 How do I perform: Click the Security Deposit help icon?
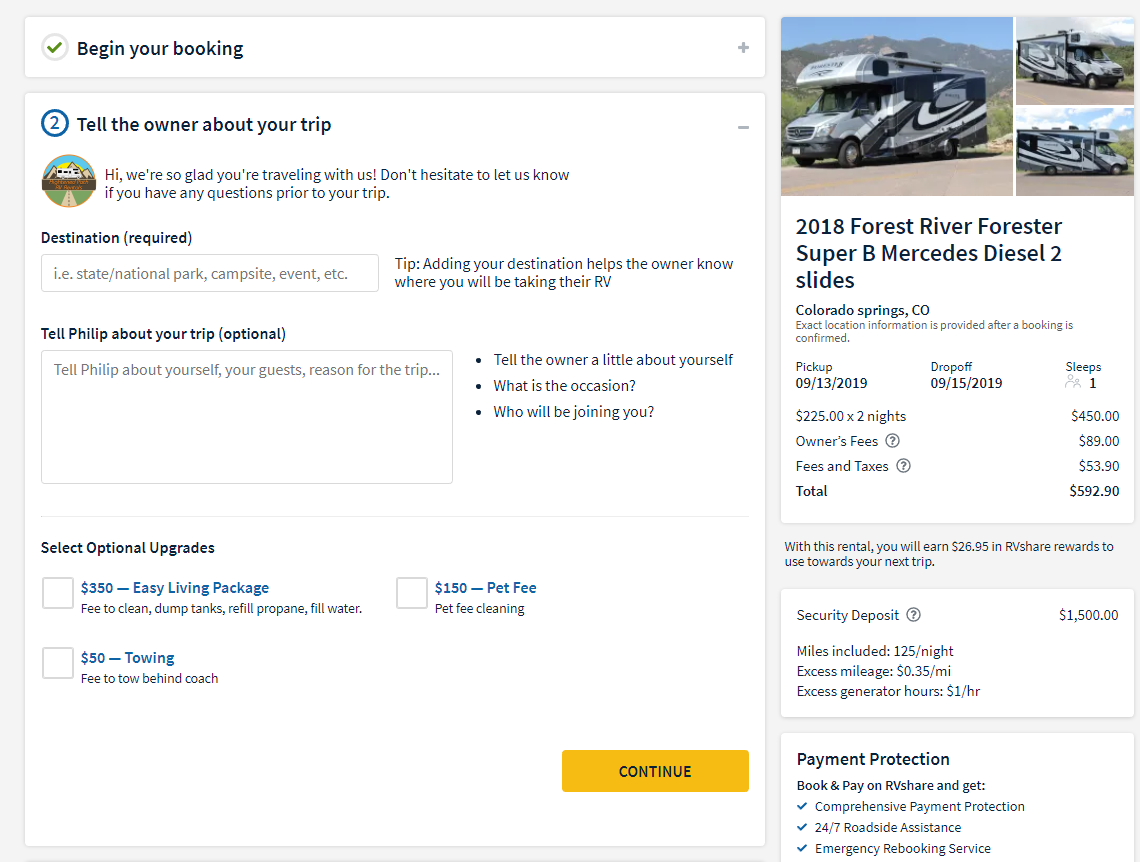[914, 615]
